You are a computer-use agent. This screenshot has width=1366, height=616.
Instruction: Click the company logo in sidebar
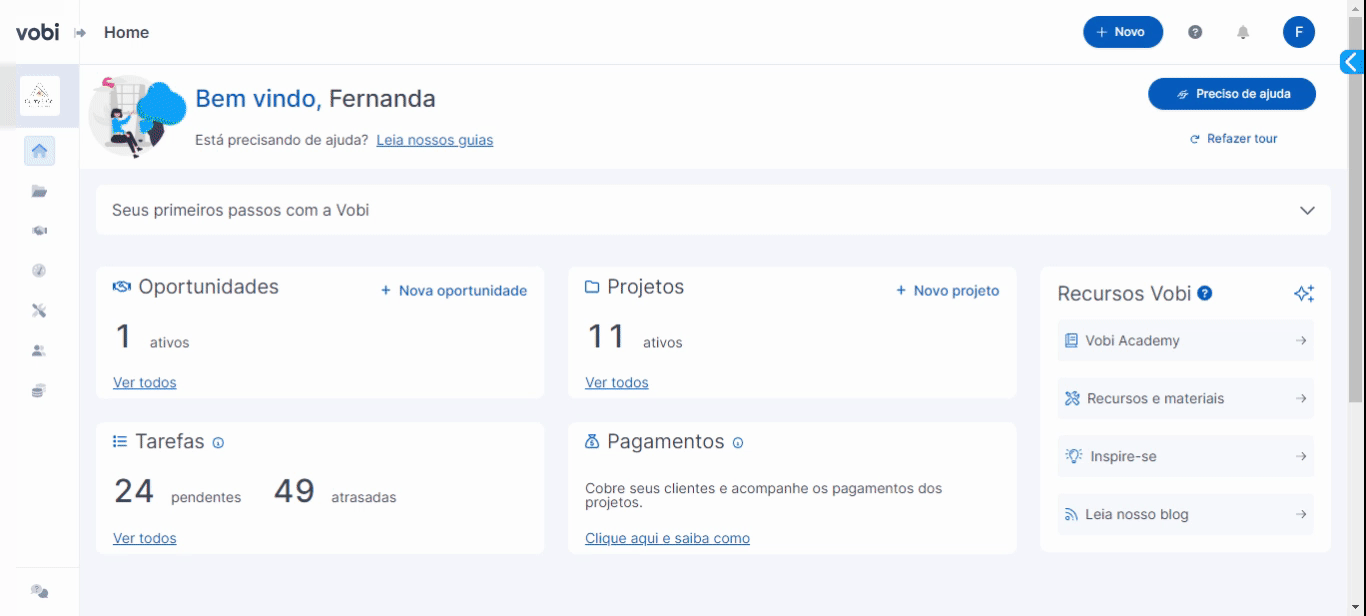click(x=40, y=96)
